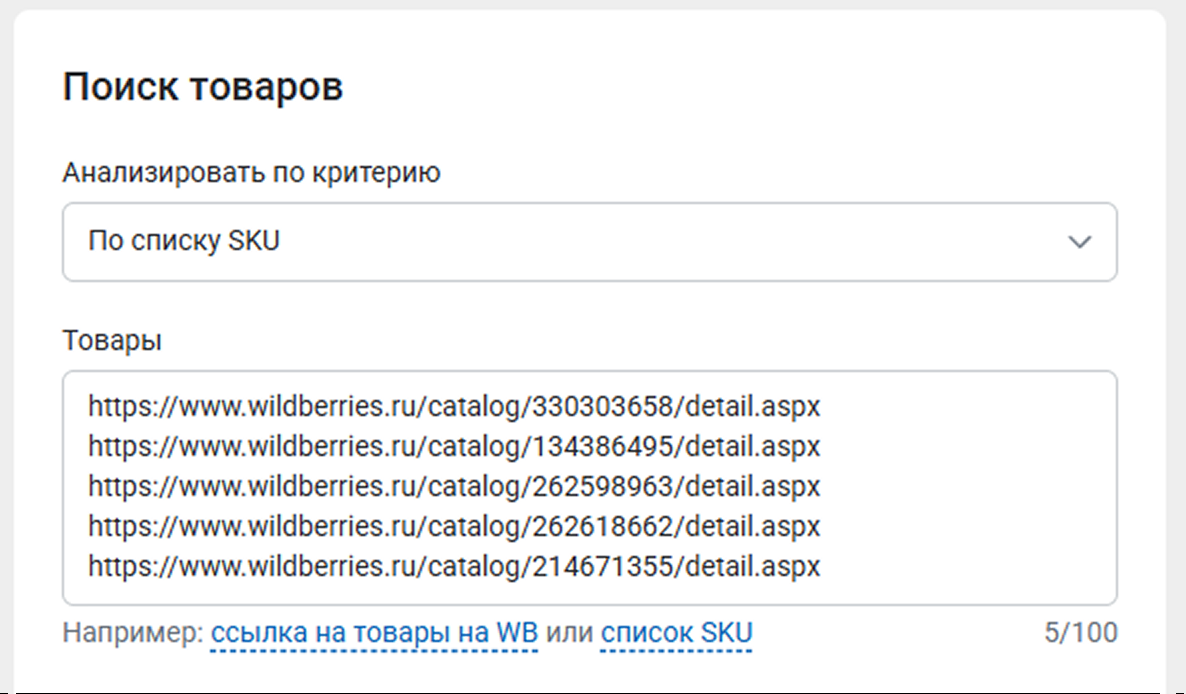This screenshot has width=1186, height=694.
Task: Open the "ссылка на товары на WB" example link
Action: [x=374, y=633]
